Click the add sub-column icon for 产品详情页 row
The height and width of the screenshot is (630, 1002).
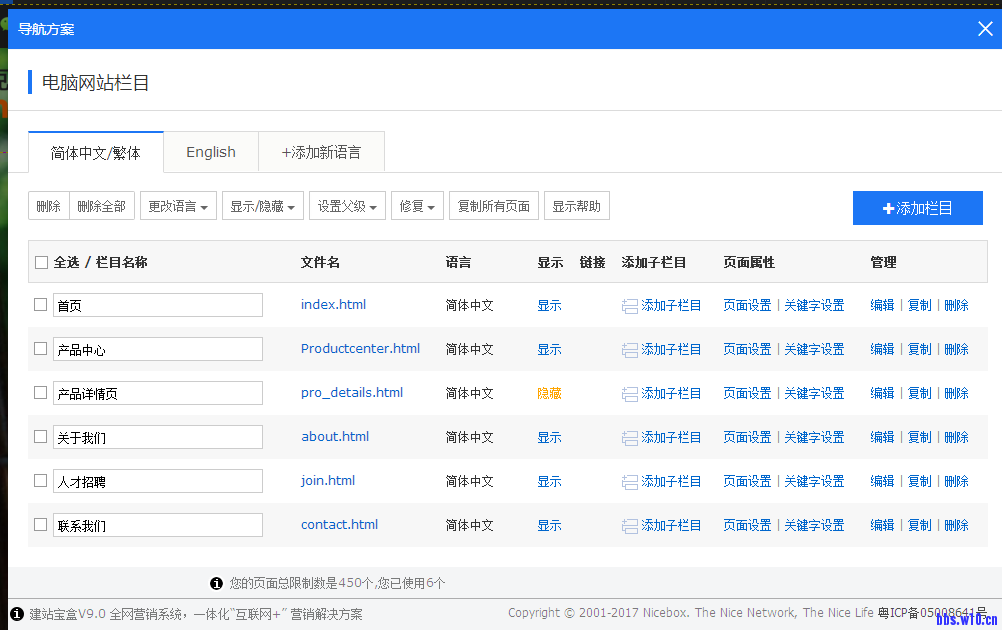[x=630, y=394]
